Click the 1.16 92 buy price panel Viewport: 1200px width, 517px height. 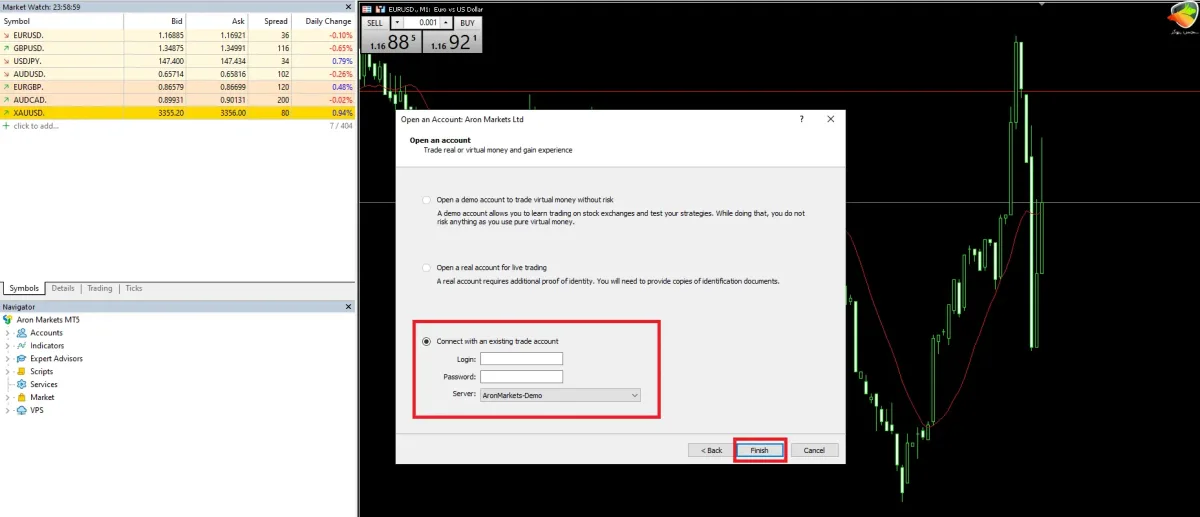pyautogui.click(x=452, y=42)
